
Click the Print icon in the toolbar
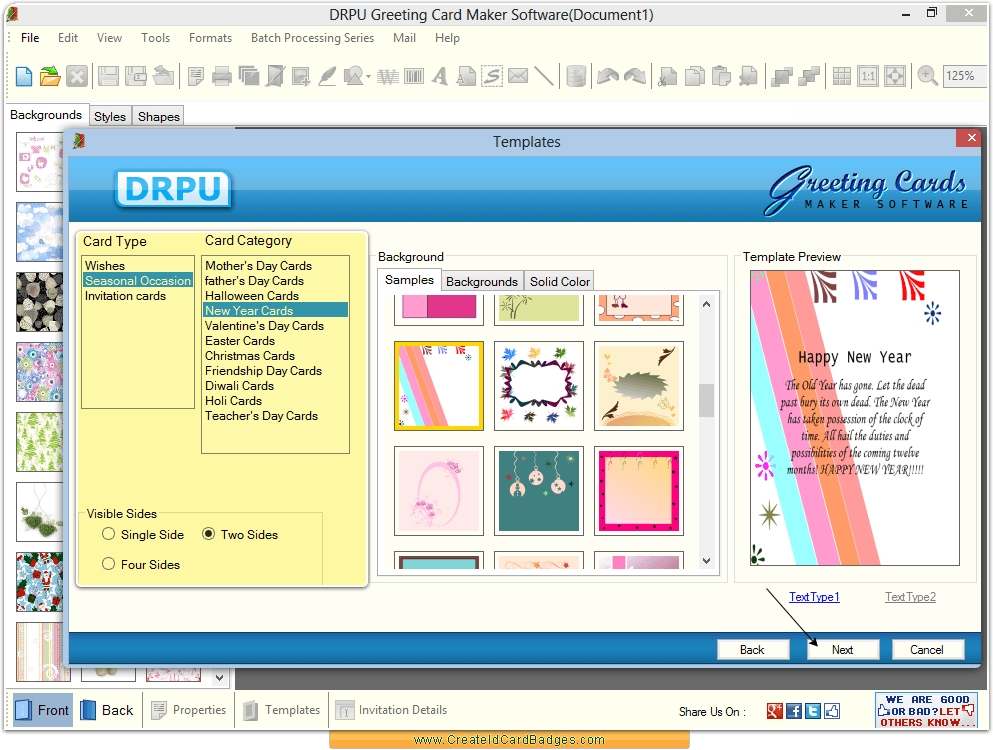coord(222,77)
